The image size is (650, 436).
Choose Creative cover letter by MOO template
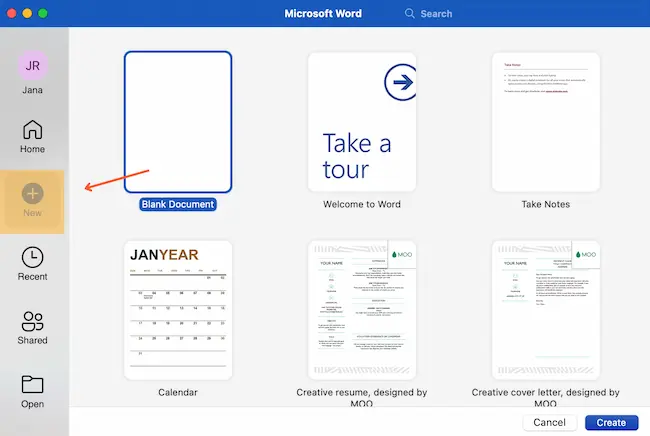(546, 310)
